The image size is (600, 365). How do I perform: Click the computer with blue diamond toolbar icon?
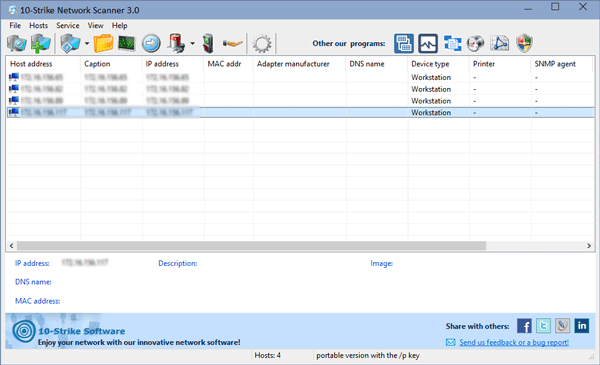pos(70,43)
